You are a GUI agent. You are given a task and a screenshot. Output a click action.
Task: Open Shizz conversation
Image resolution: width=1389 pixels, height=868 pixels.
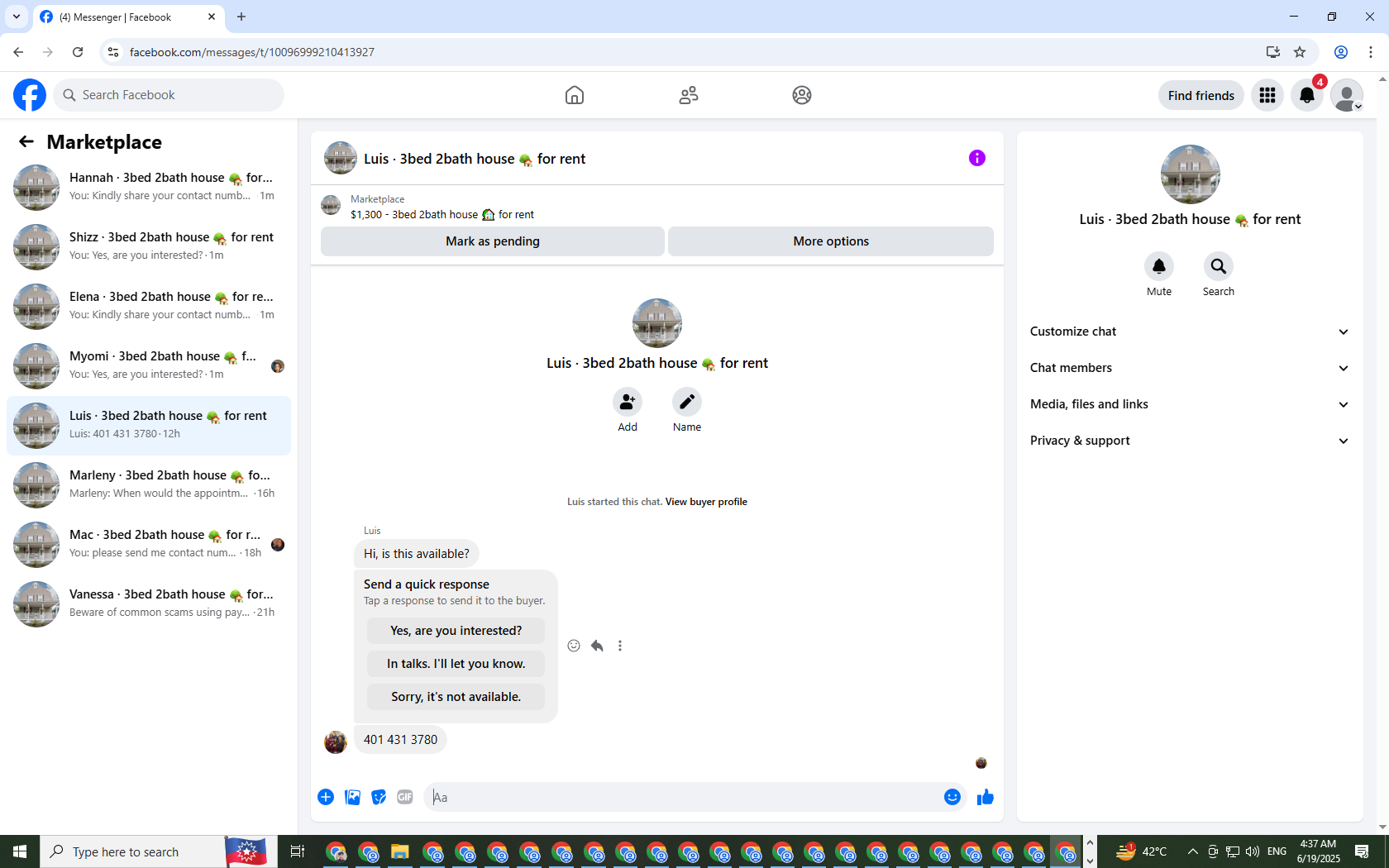[x=149, y=246]
